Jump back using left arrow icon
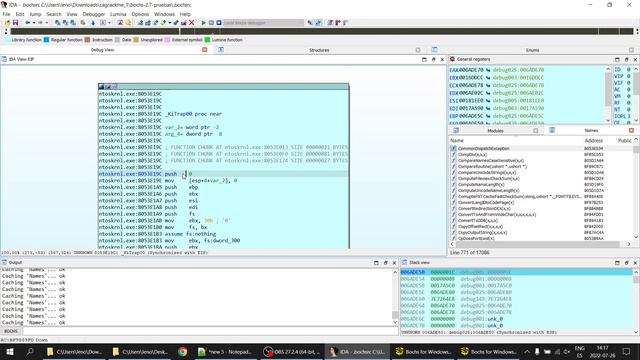Image resolution: width=640 pixels, height=360 pixels. [27, 23]
